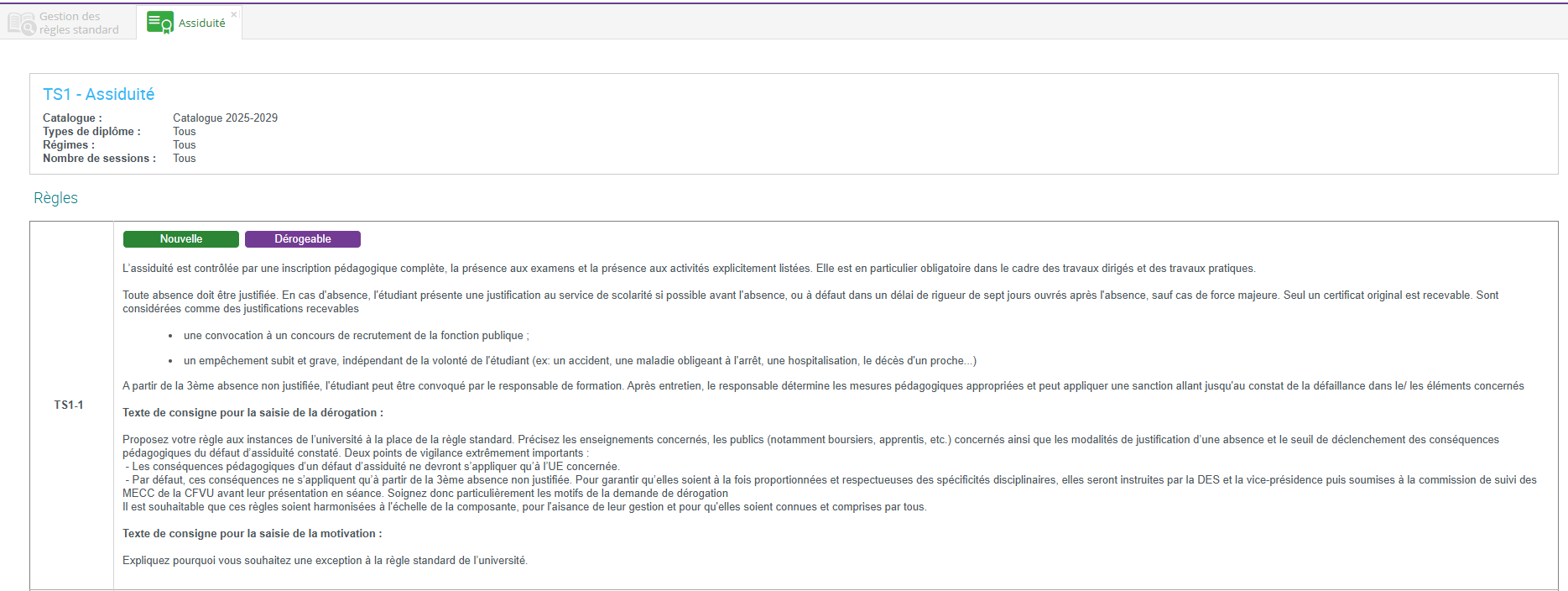
Task: Click the bullet about empêchement subit et grave
Action: [x=579, y=361]
